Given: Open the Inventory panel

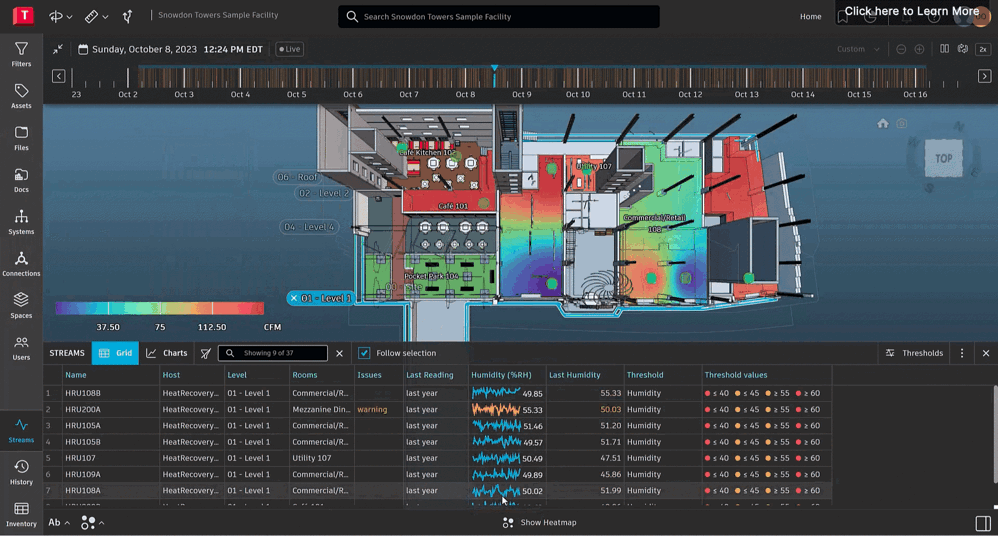Looking at the screenshot, I should coord(21,514).
